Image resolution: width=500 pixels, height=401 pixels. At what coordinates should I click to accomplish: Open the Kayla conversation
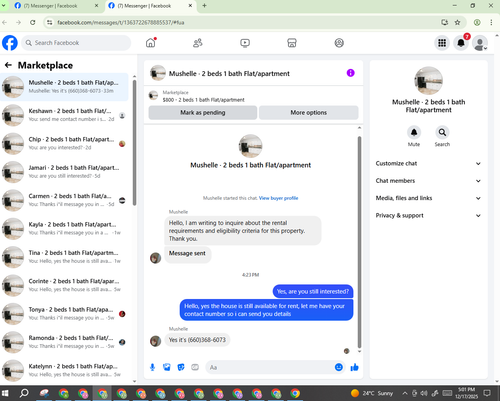(64, 228)
